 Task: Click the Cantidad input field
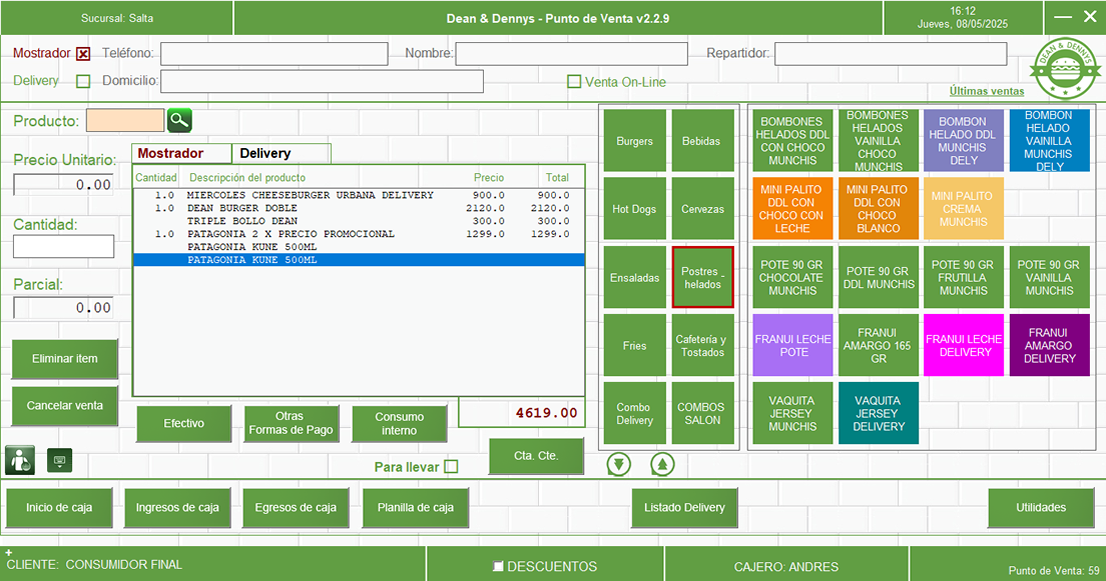coord(63,246)
